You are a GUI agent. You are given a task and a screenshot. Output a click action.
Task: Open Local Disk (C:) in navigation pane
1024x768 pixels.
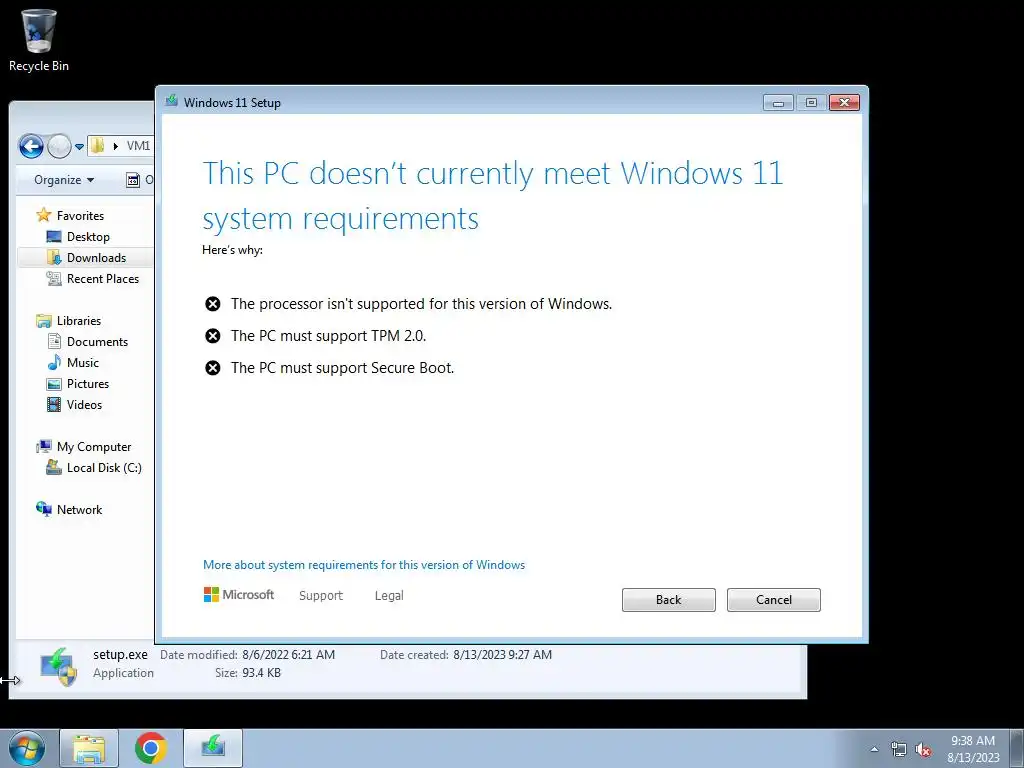point(104,468)
